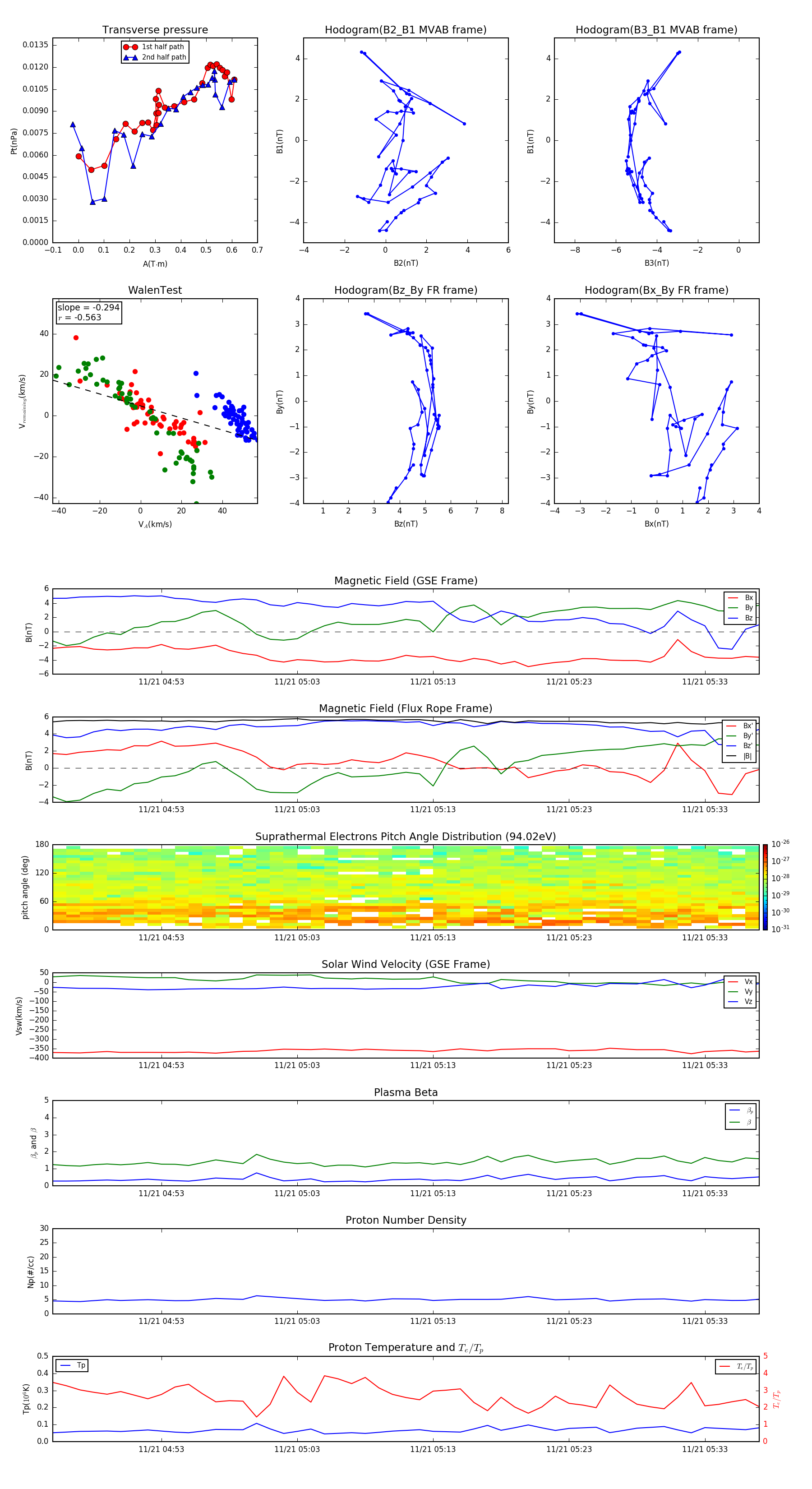Click the 'Hodogram(B3_B1 MVAB frame)' title
The width and height of the screenshot is (812, 1489).
pyautogui.click(x=656, y=30)
